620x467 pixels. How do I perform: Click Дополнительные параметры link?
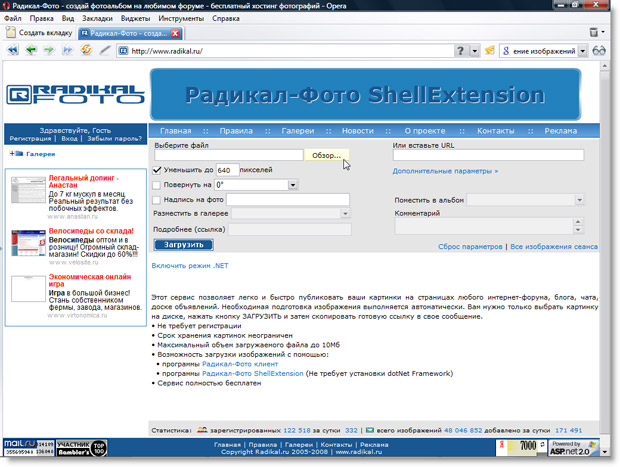tap(445, 171)
